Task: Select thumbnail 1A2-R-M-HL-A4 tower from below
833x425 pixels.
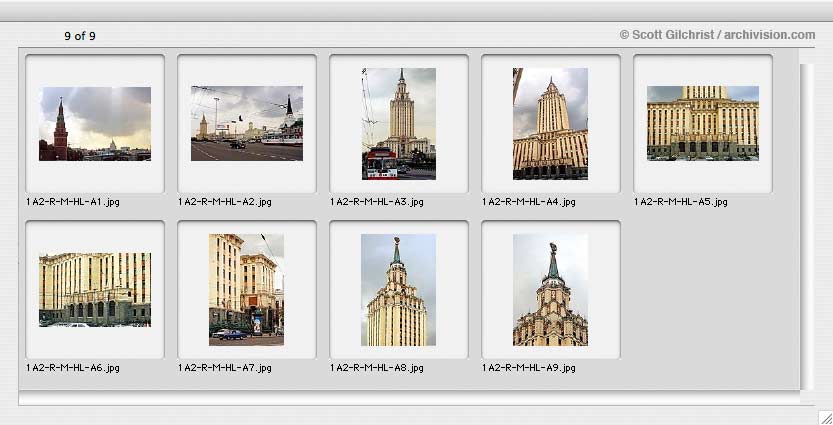Action: (550, 124)
